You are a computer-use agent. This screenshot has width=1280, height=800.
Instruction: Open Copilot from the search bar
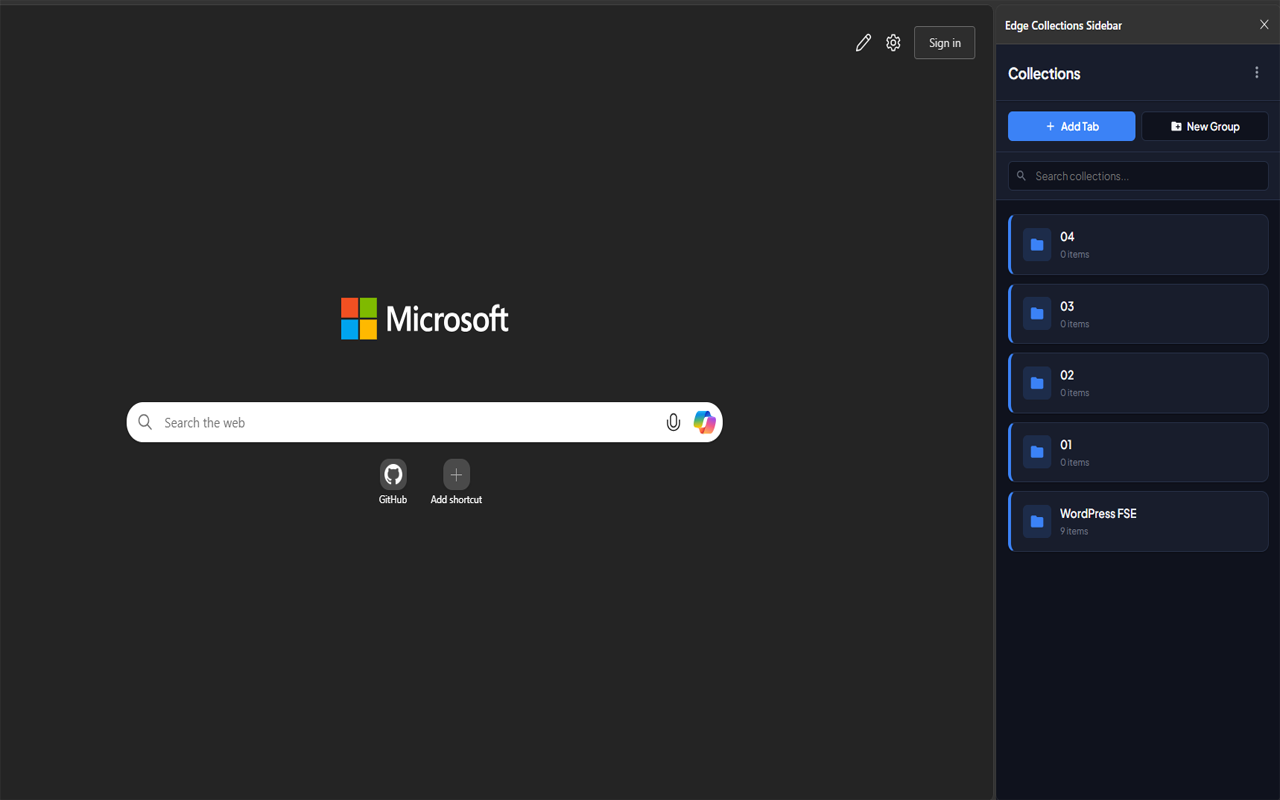[705, 422]
